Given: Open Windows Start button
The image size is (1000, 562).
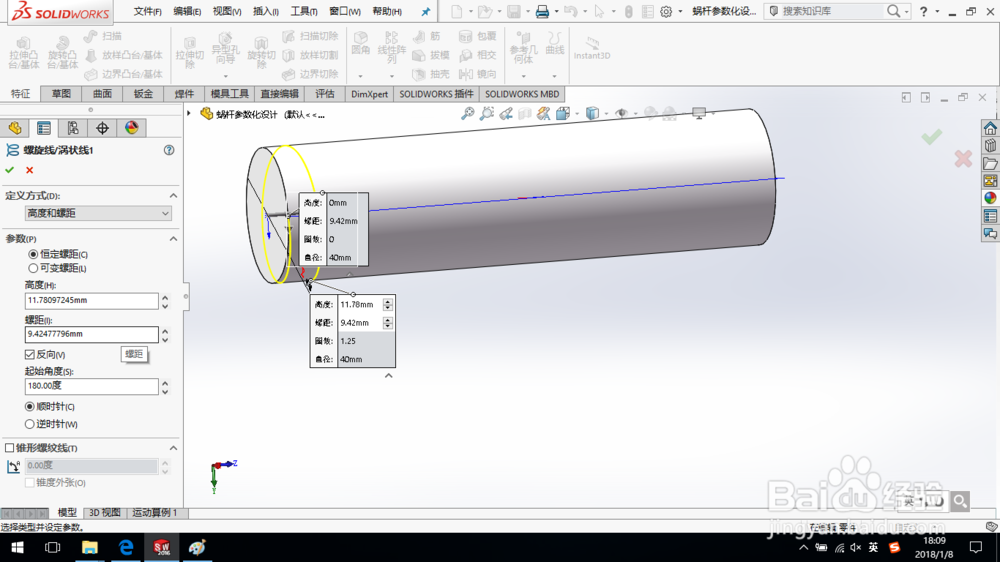Looking at the screenshot, I should coord(17,547).
